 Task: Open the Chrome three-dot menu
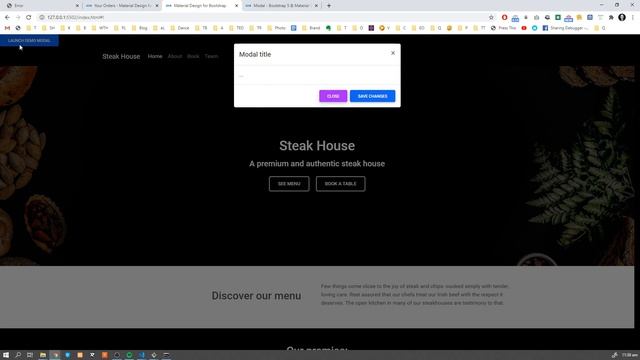coord(633,17)
